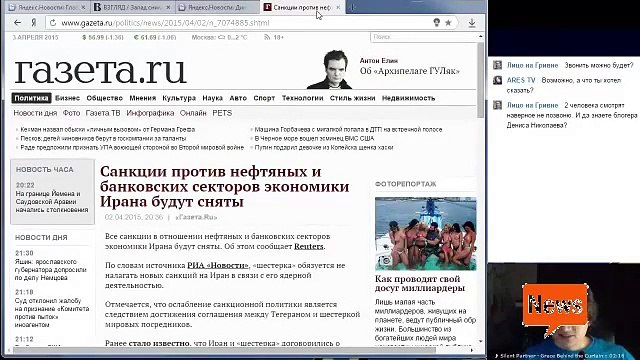Open headline Путин подарил девочке щенка хаски
This screenshot has width=640, height=360.
tap(324, 147)
